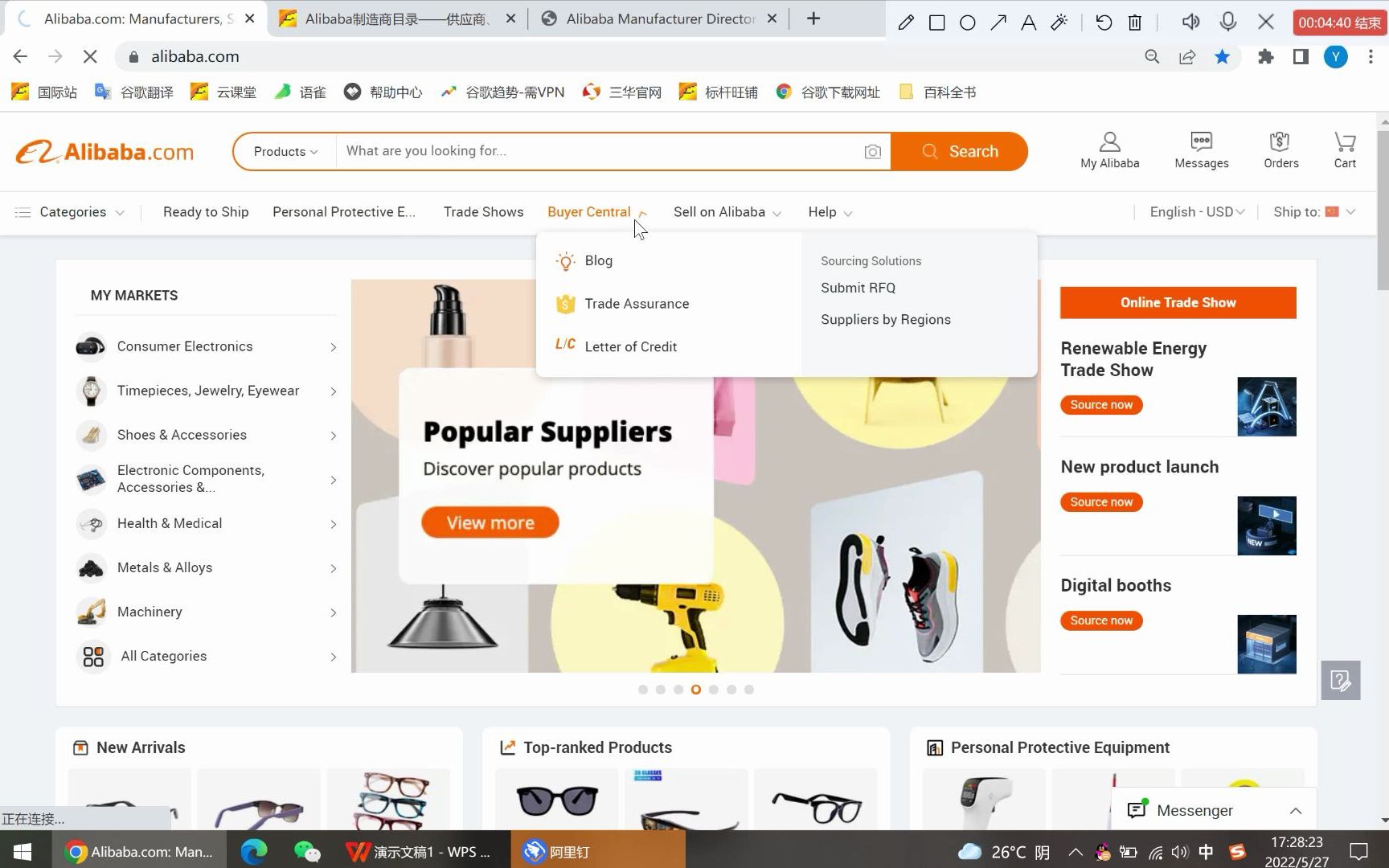Click the Windows Start button
Screen dimensions: 1389x868
(23, 851)
